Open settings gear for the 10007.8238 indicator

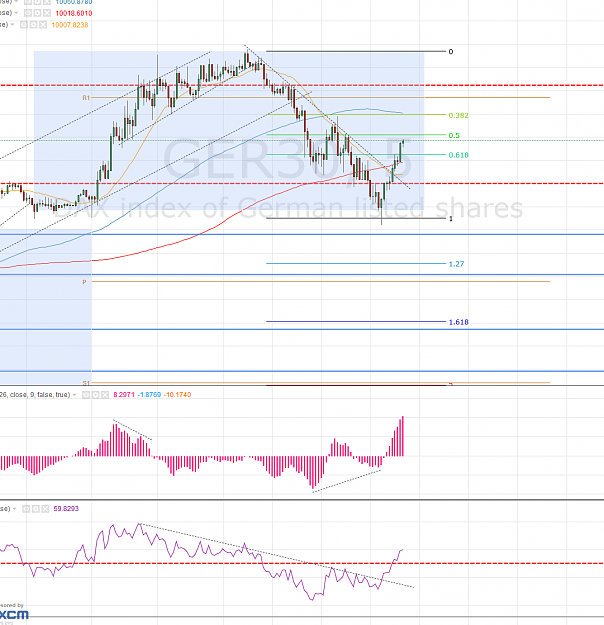pos(33,25)
